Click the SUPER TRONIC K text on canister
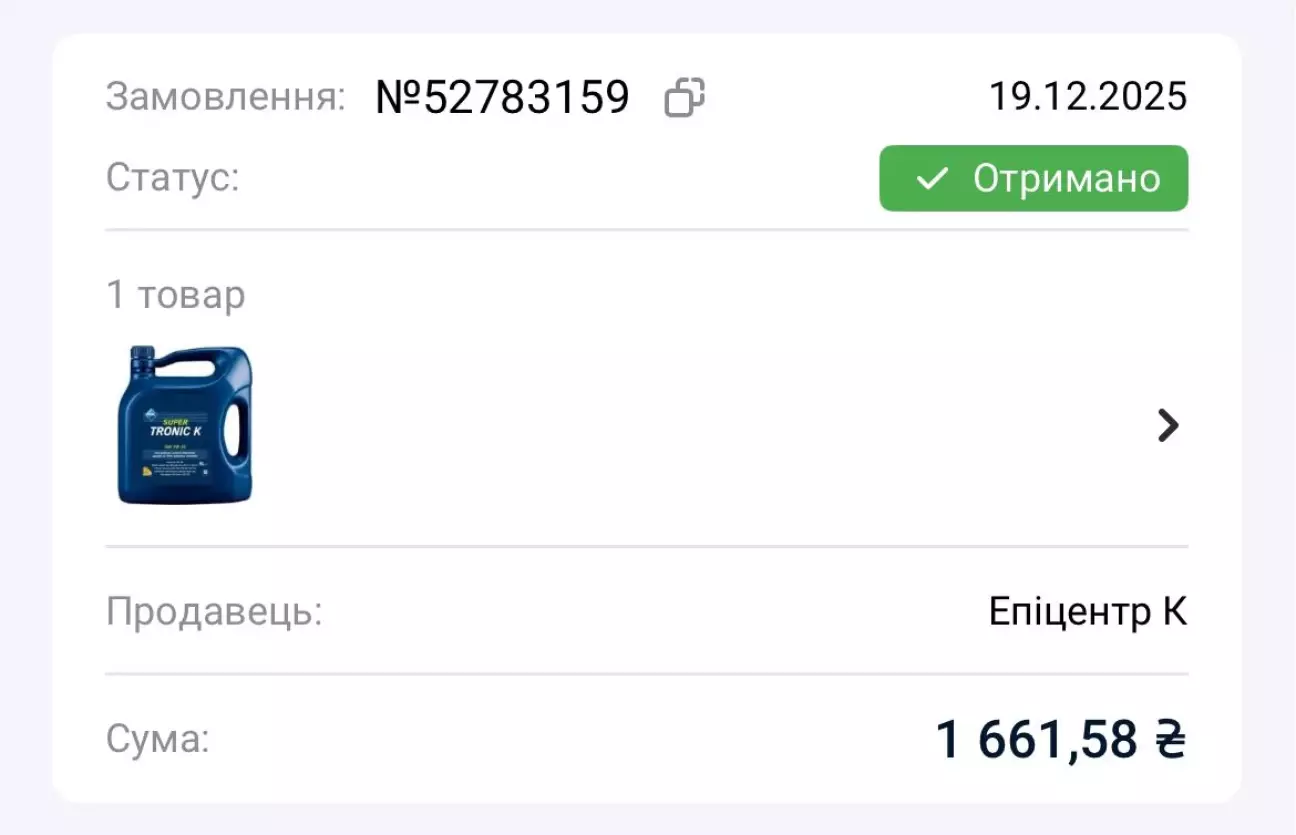Viewport: 1296px width, 835px height. (x=177, y=427)
